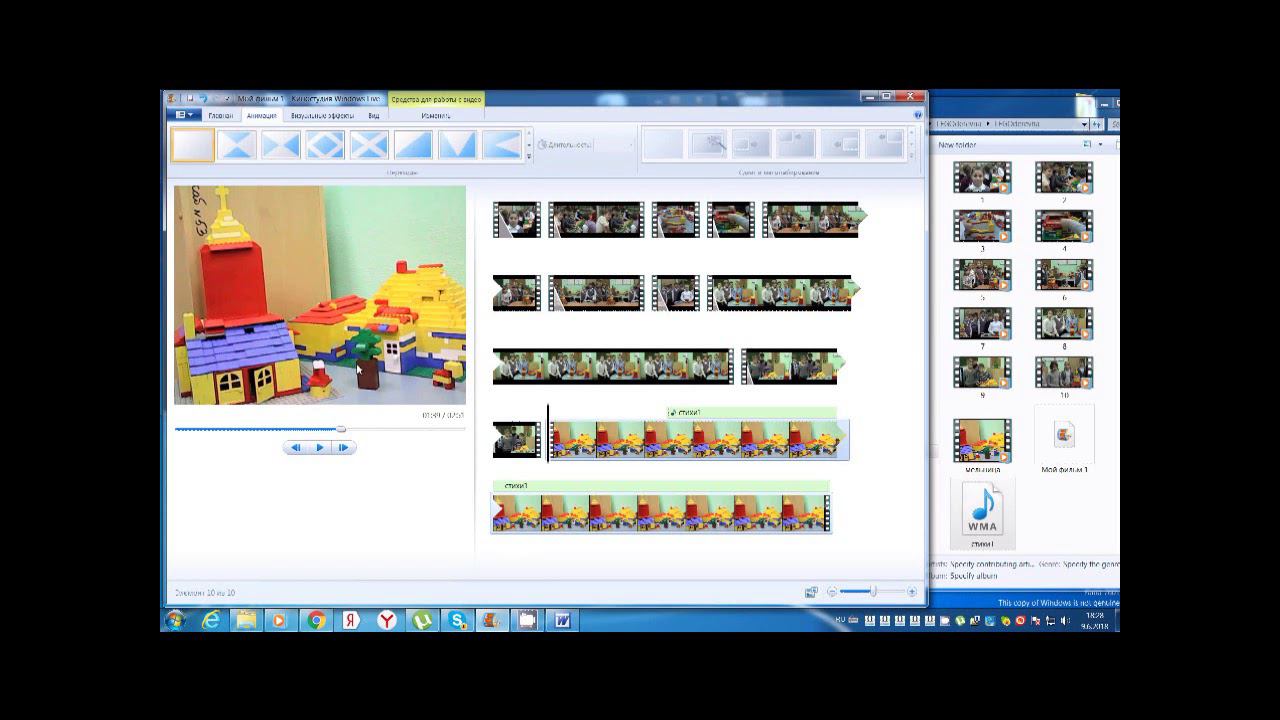This screenshot has width=1280, height=720.
Task: Adjust the preview seek bar slider
Action: 341,429
